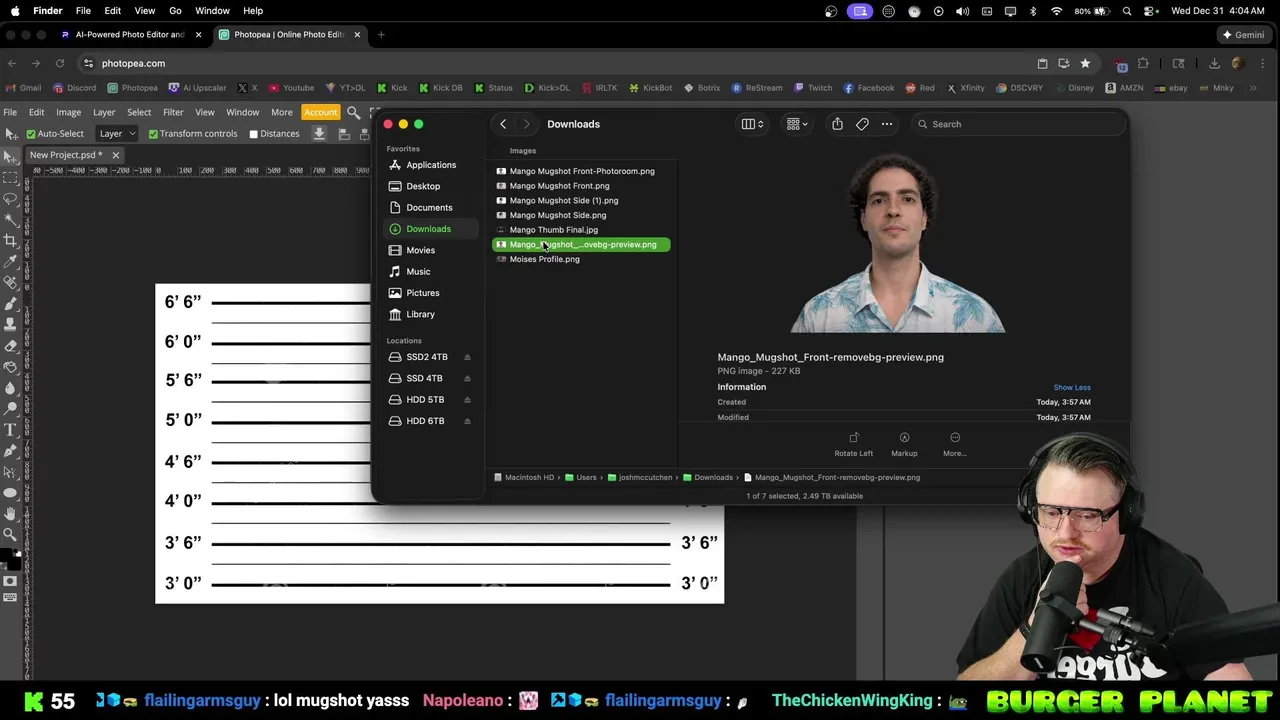Select the Ellipse shape tool
This screenshot has width=1280, height=720.
[11, 493]
